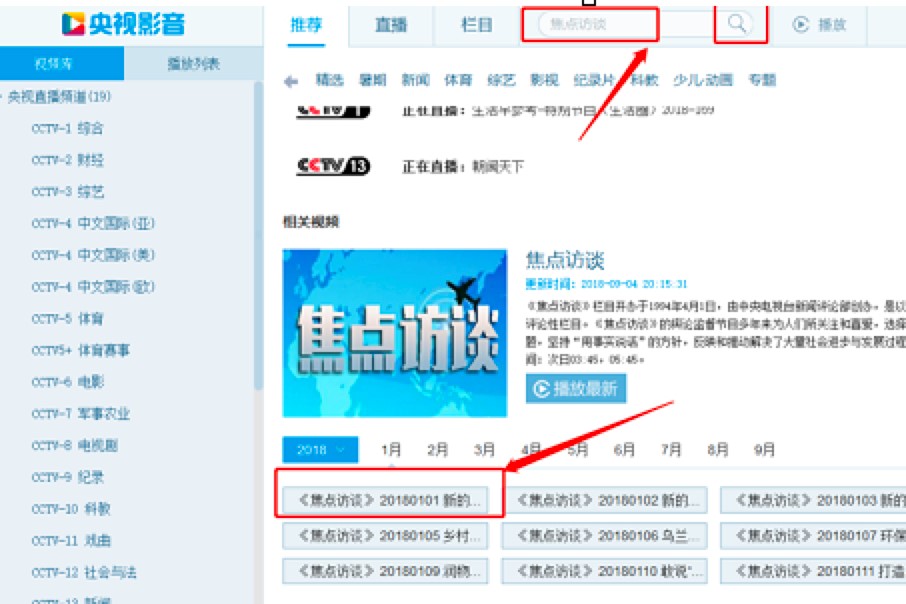Viewport: 906px width, 604px height.
Task: Choose the 8月 month filter
Action: [718, 450]
